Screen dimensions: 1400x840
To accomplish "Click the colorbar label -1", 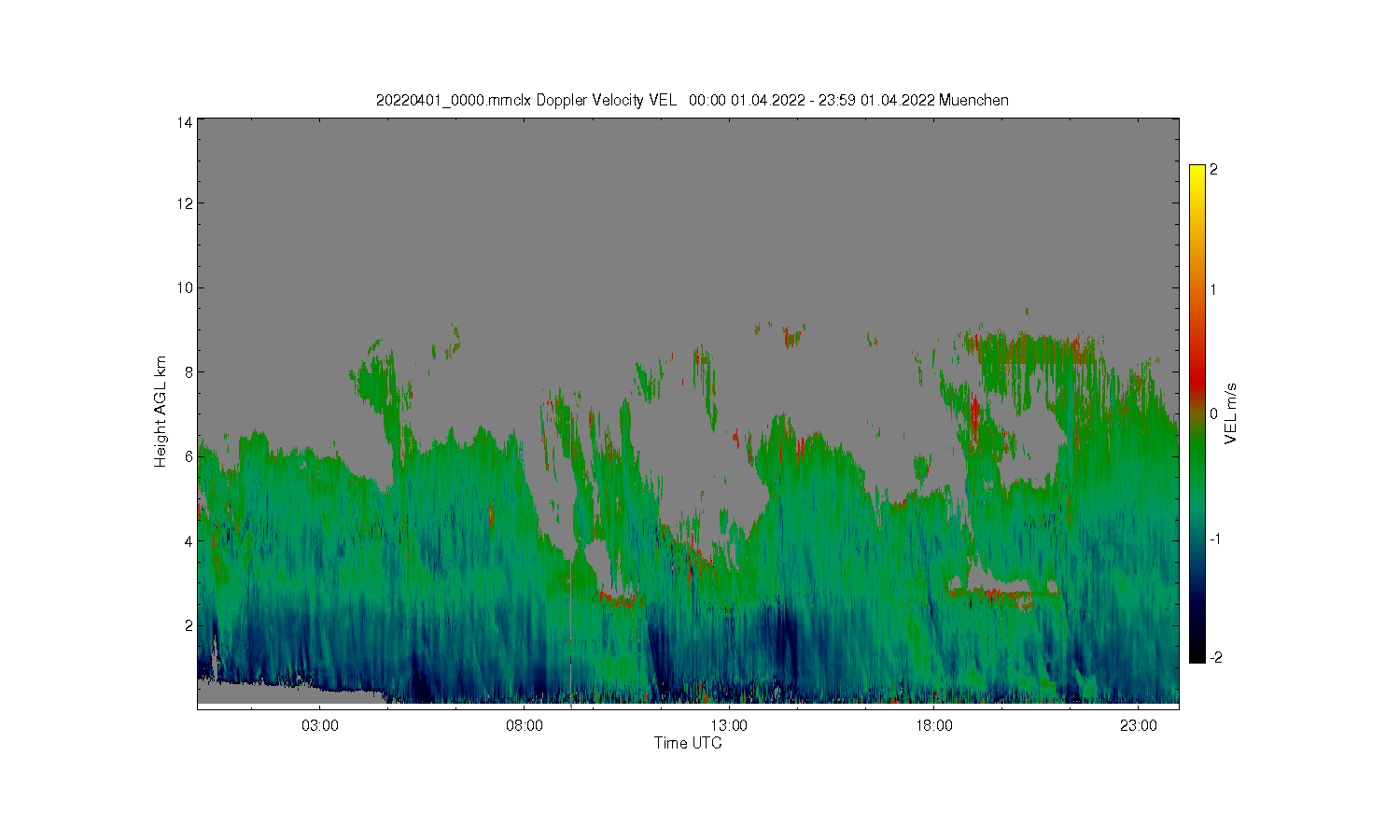I will (x=1216, y=539).
